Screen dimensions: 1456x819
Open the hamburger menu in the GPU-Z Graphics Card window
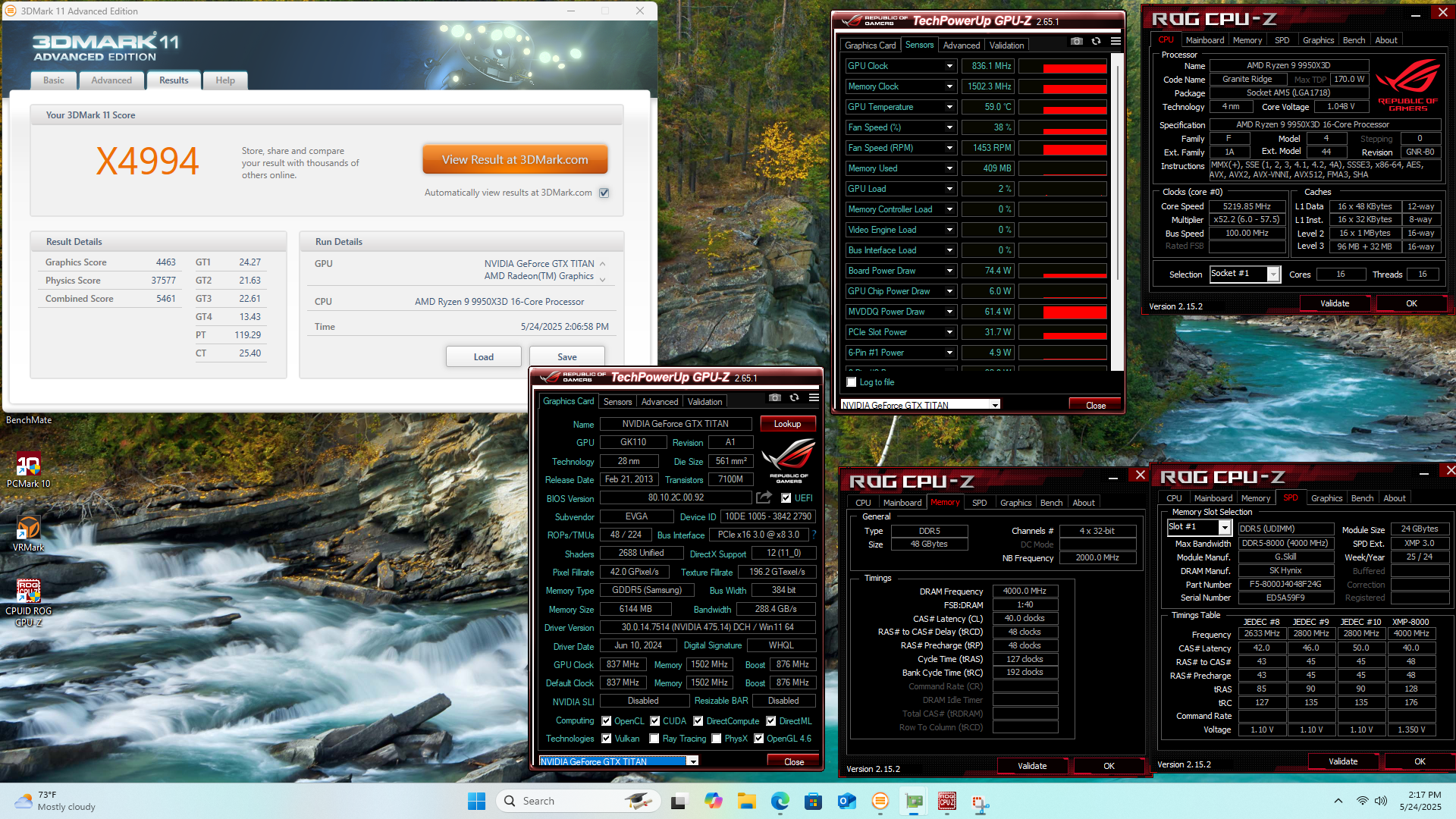pyautogui.click(x=814, y=397)
